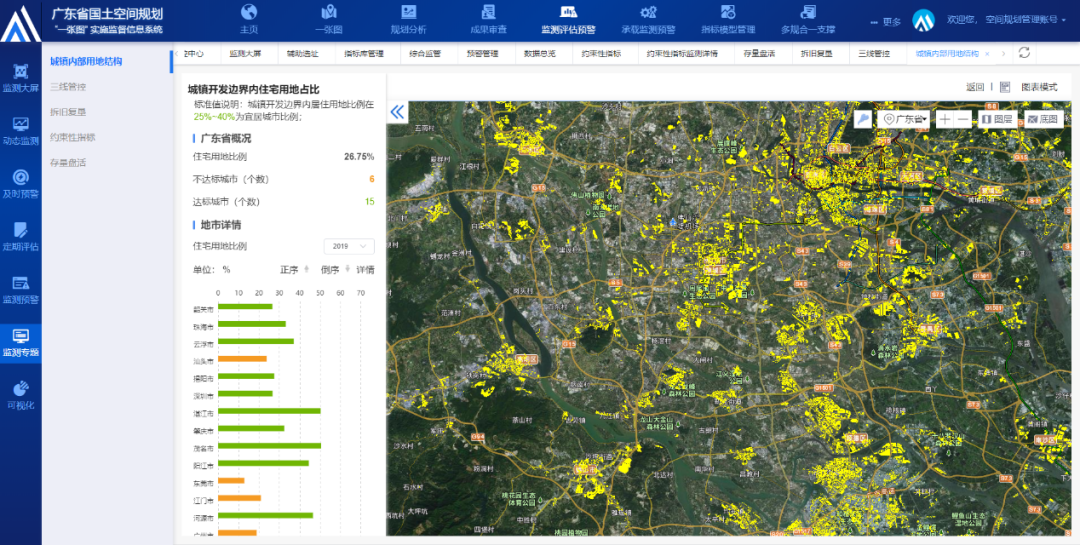This screenshot has height=545, width=1080.
Task: Switch to the 数据总览 tab
Action: click(539, 54)
